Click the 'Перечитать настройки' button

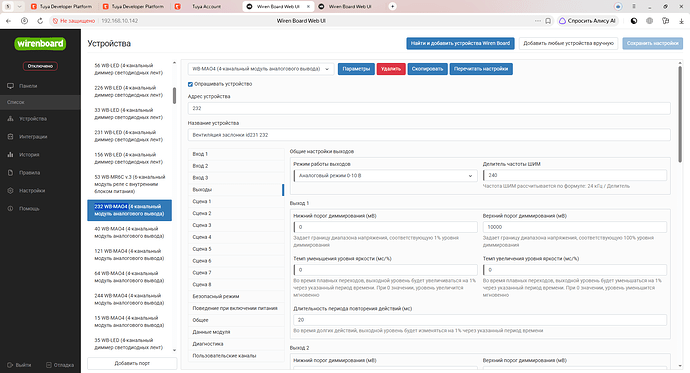point(481,69)
